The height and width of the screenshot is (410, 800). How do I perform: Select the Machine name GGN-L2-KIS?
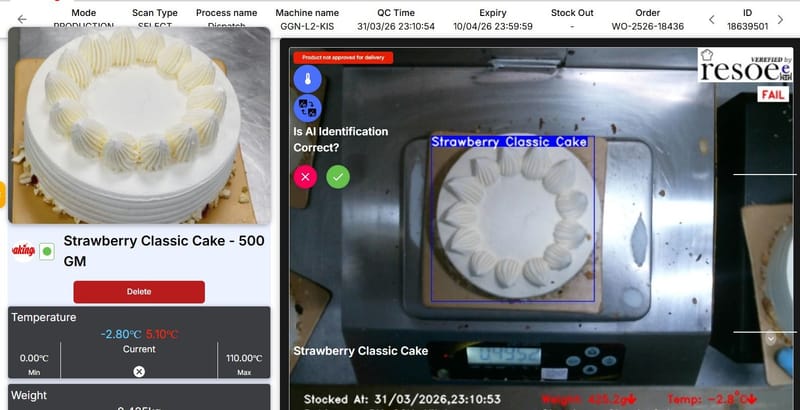[x=307, y=26]
